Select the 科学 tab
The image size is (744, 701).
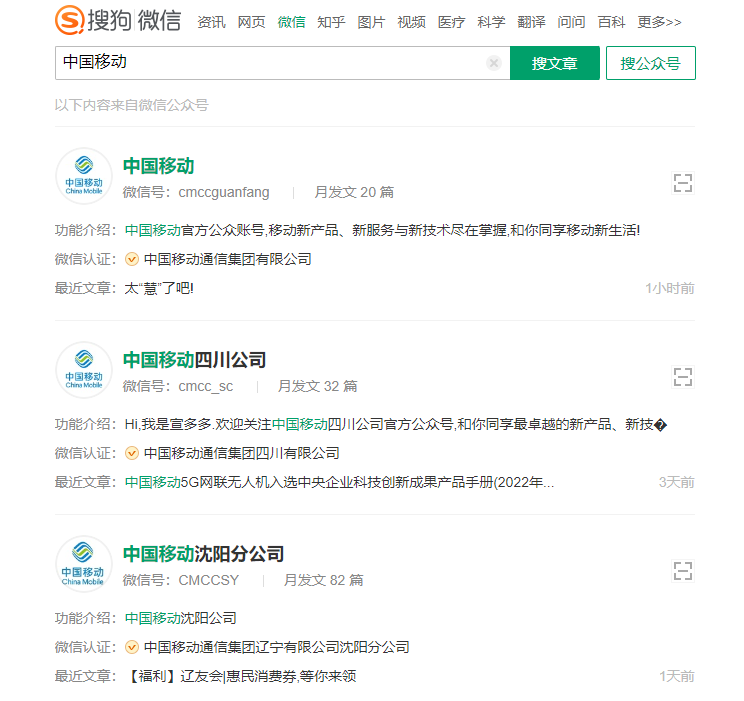pos(491,22)
